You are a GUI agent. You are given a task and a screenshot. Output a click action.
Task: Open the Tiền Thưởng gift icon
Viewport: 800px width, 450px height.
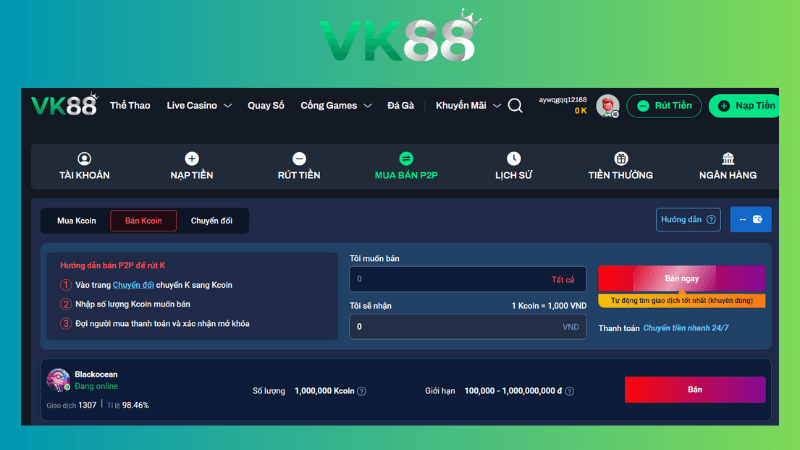[x=621, y=159]
